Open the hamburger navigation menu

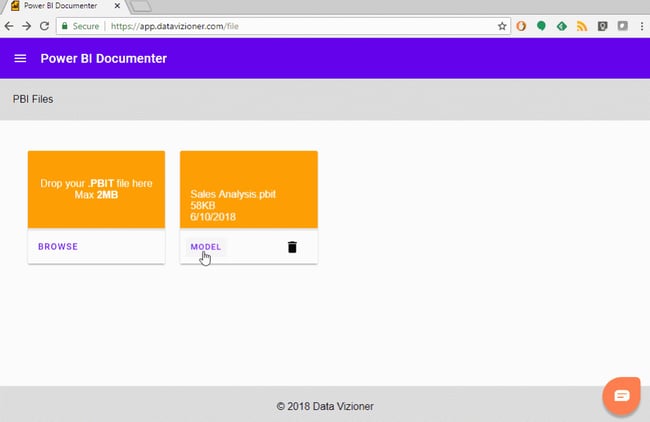point(20,58)
